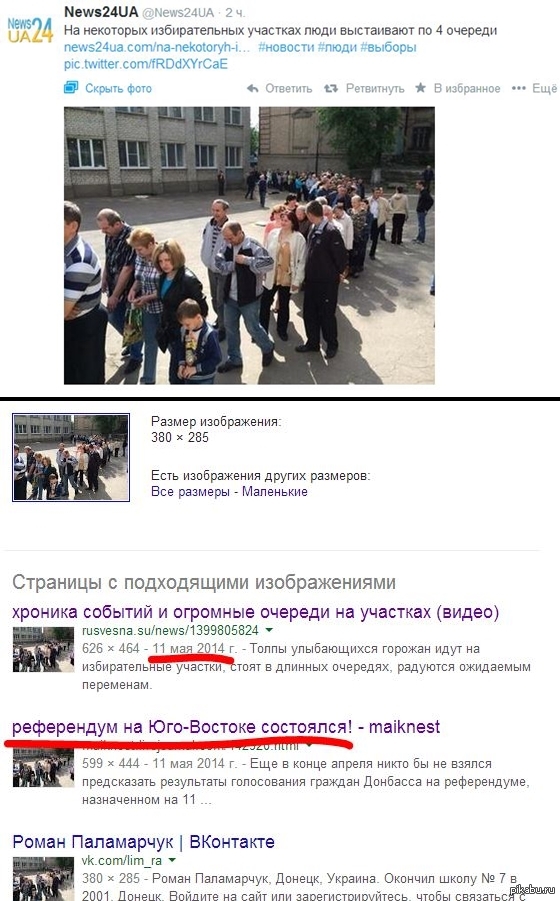Image resolution: width=560 pixels, height=901 pixels.
Task: Click the #выборы hashtag
Action: coord(388,47)
